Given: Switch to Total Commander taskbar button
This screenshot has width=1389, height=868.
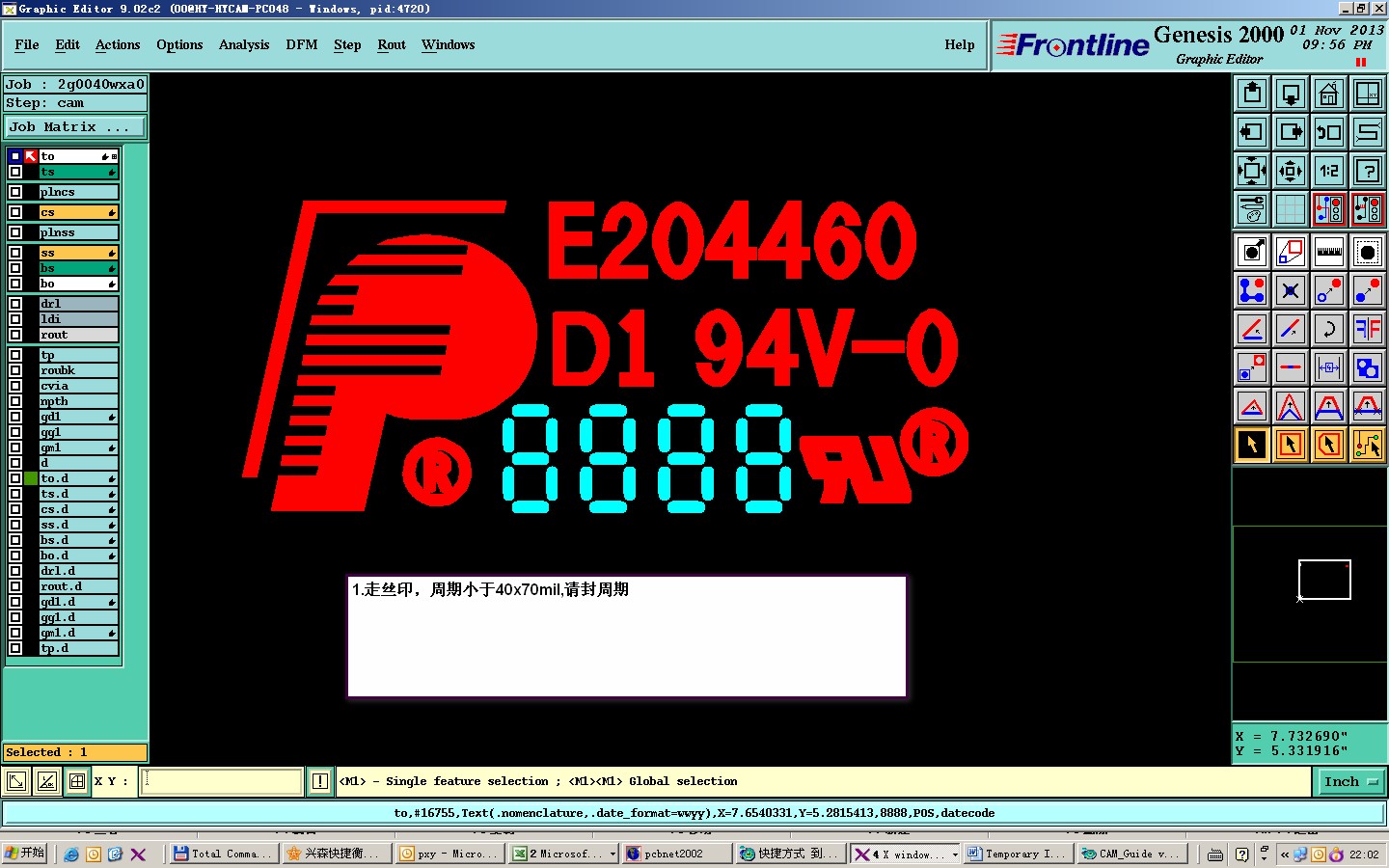Looking at the screenshot, I should [x=223, y=854].
